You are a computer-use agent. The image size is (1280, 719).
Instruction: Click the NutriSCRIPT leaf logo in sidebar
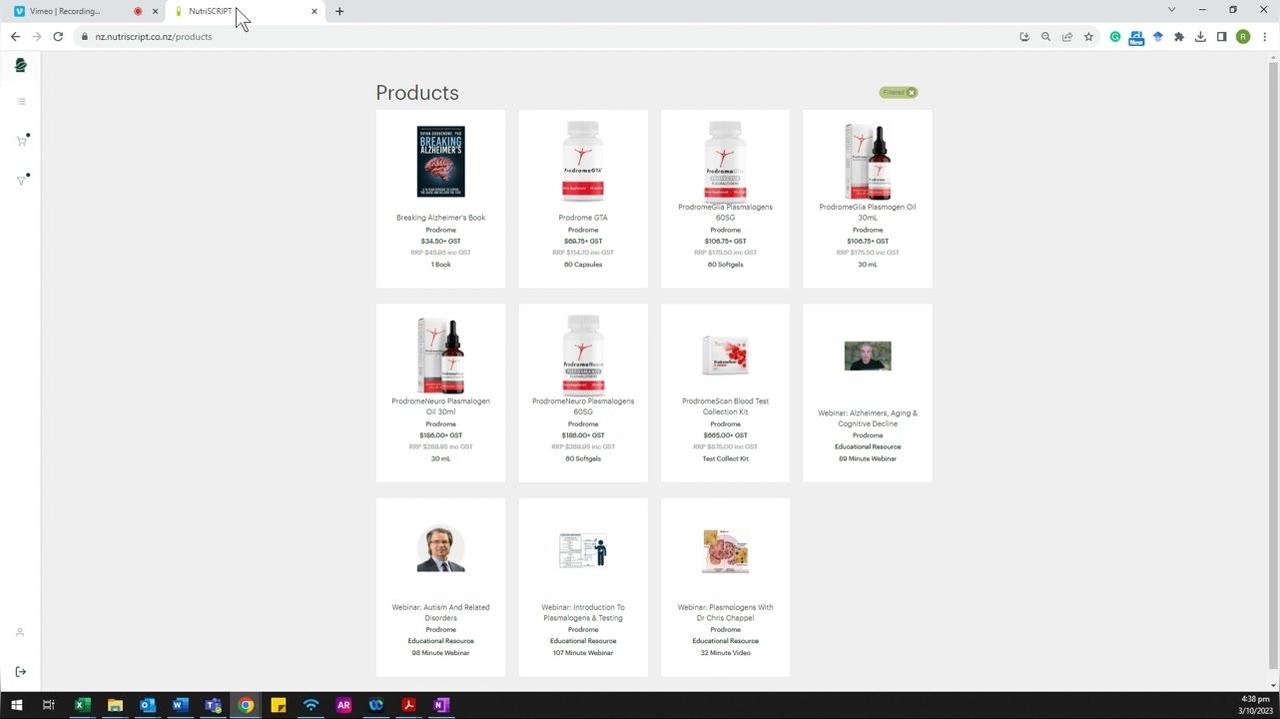(x=21, y=65)
